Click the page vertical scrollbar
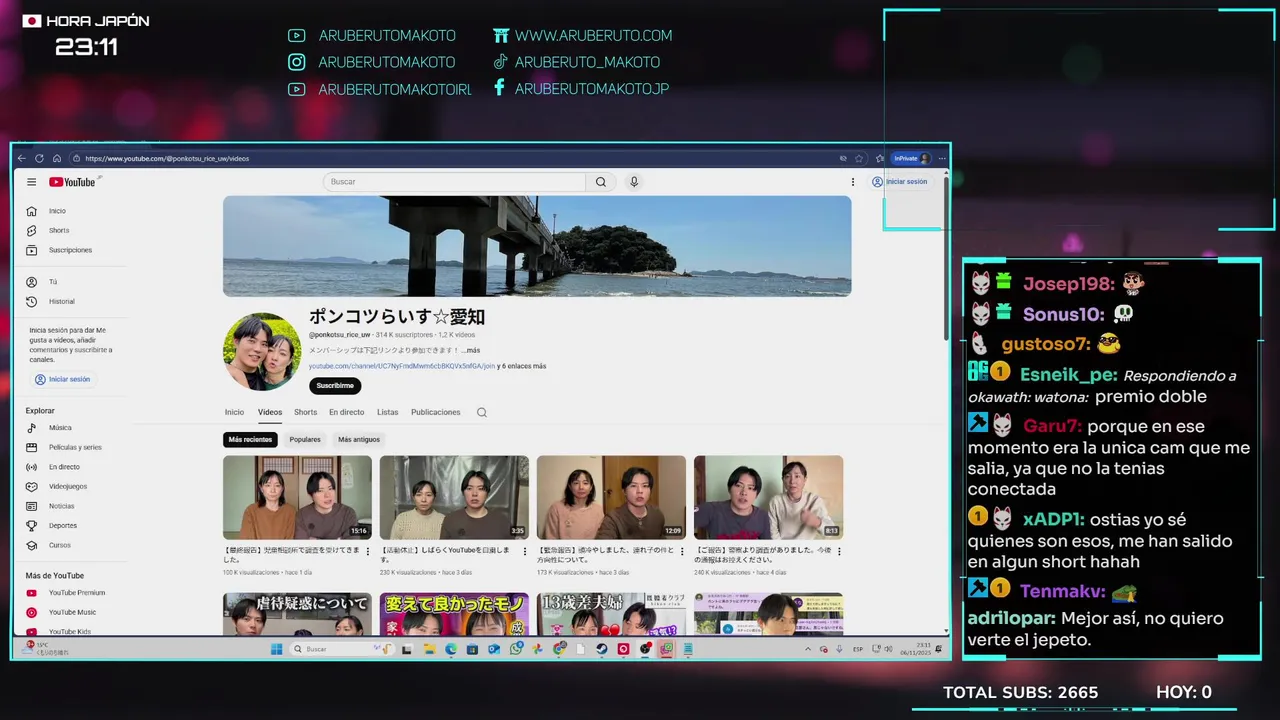This screenshot has height=720, width=1280. [x=946, y=260]
